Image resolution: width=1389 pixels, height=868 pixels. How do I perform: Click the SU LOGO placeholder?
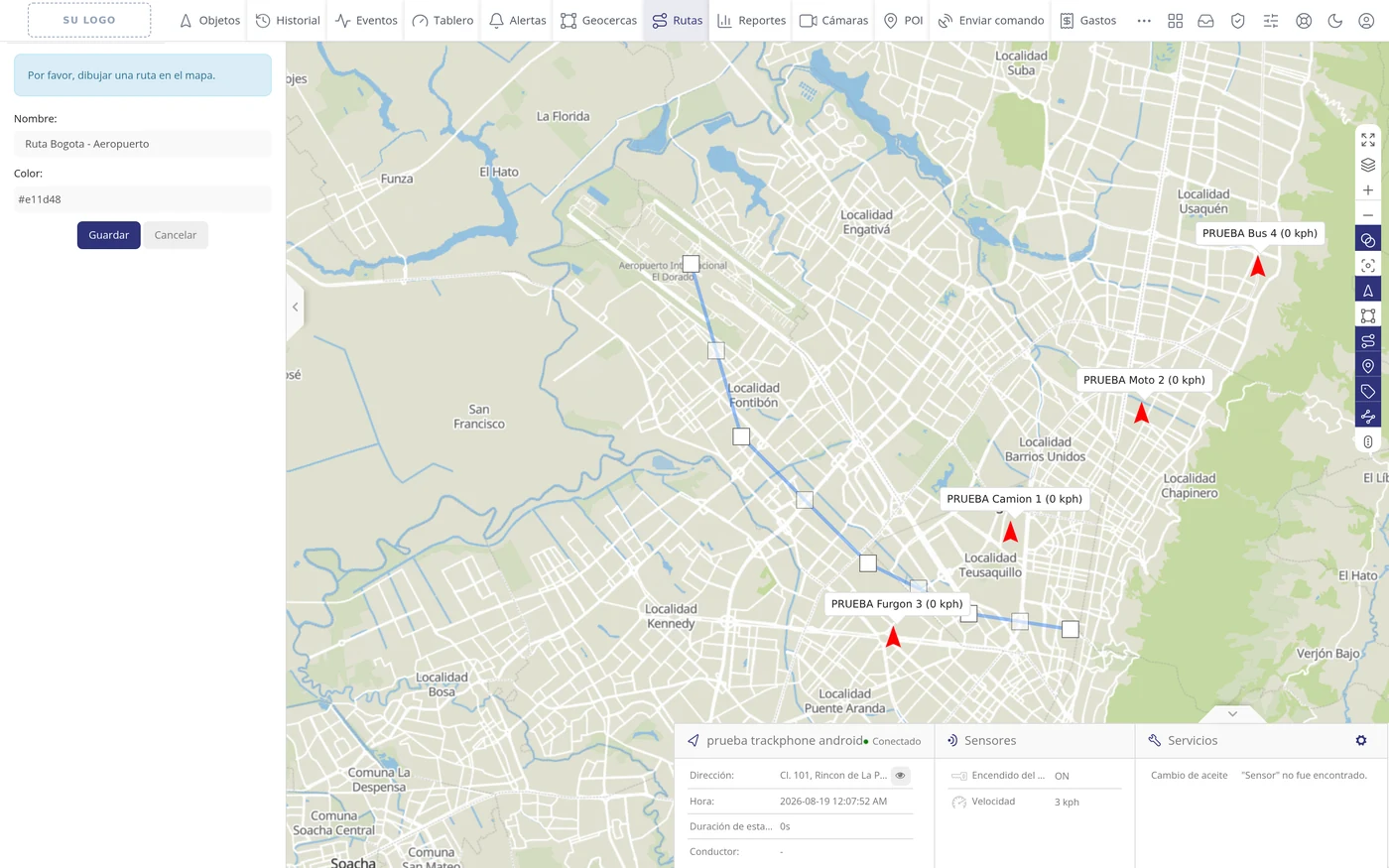[x=89, y=20]
